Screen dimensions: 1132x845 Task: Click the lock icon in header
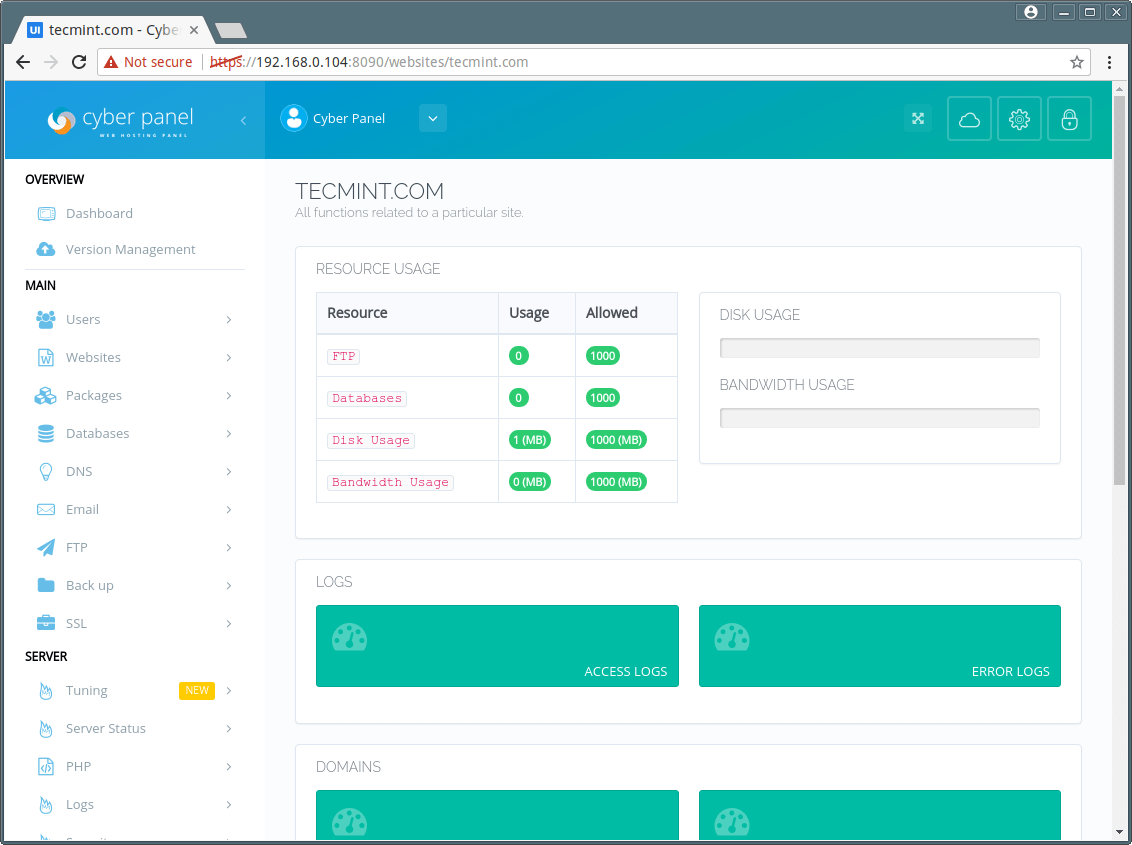[x=1069, y=119]
